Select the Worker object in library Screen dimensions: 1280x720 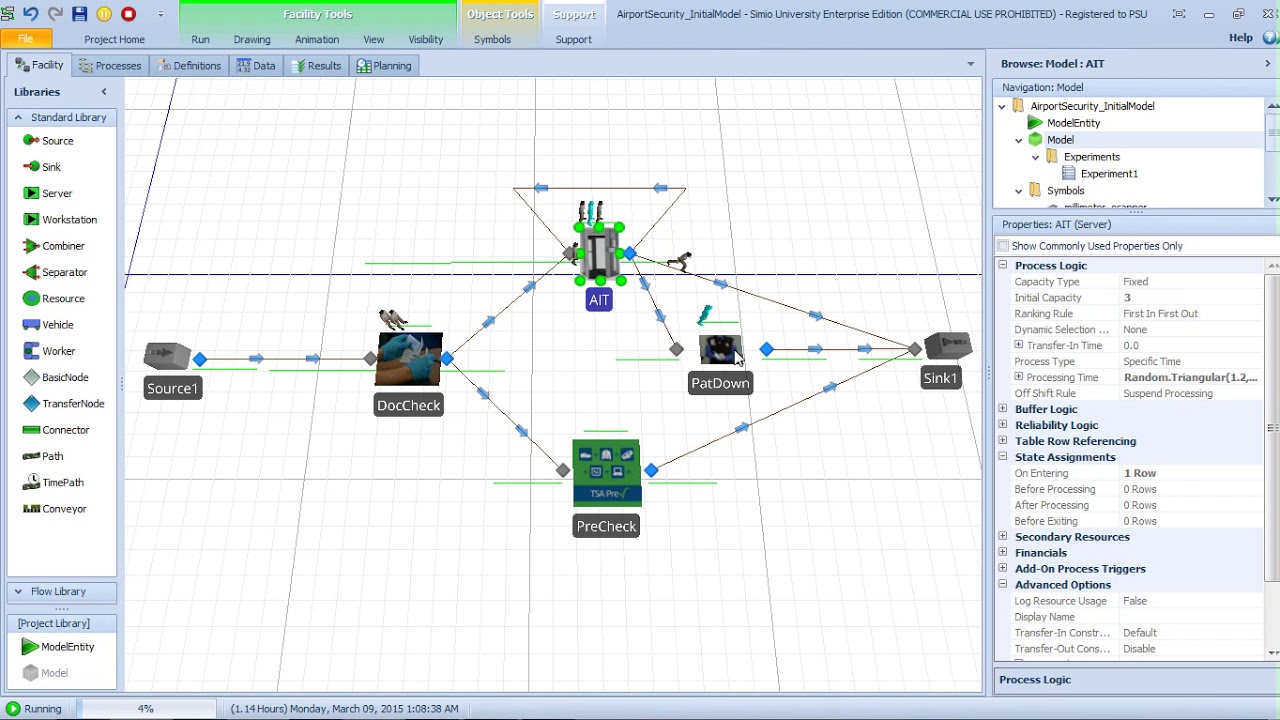tap(49, 351)
